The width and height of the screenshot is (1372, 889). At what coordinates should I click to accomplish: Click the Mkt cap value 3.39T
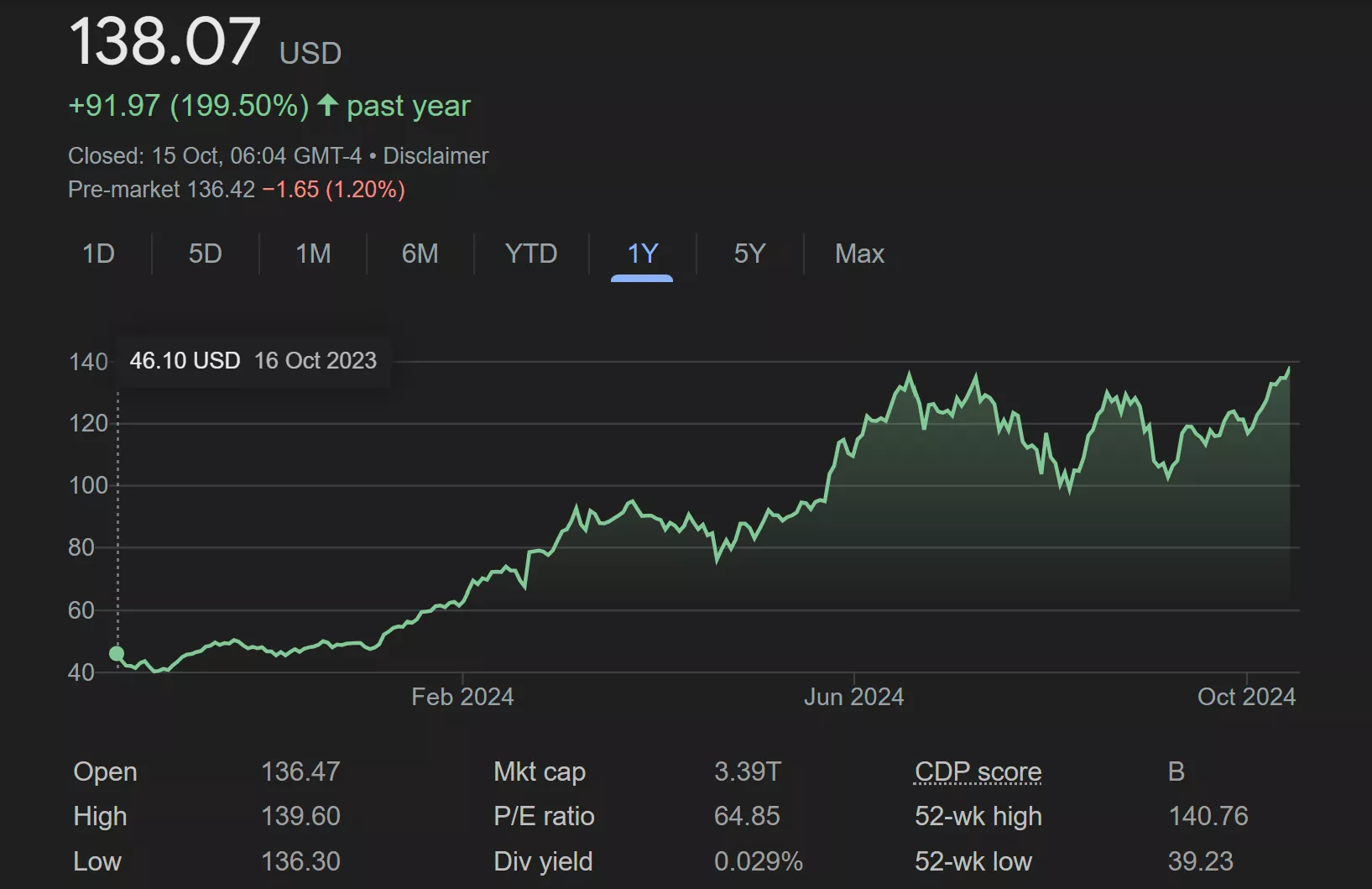click(x=747, y=771)
